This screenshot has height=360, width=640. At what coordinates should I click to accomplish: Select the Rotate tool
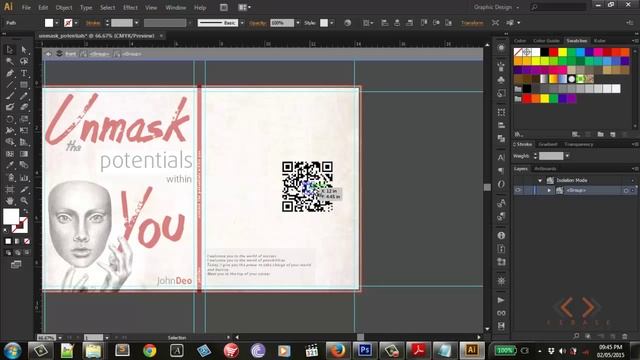10,119
